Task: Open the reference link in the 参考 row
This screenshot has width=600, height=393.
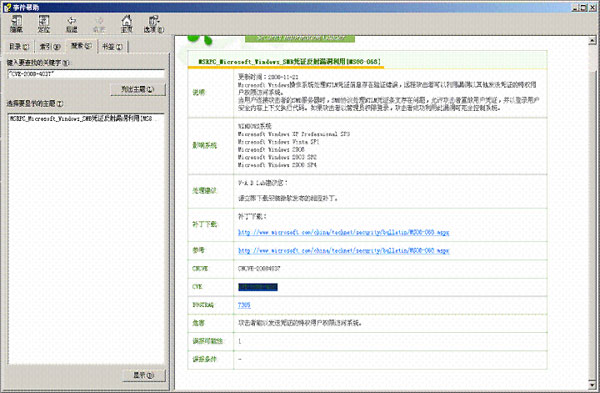Action: tap(343, 250)
